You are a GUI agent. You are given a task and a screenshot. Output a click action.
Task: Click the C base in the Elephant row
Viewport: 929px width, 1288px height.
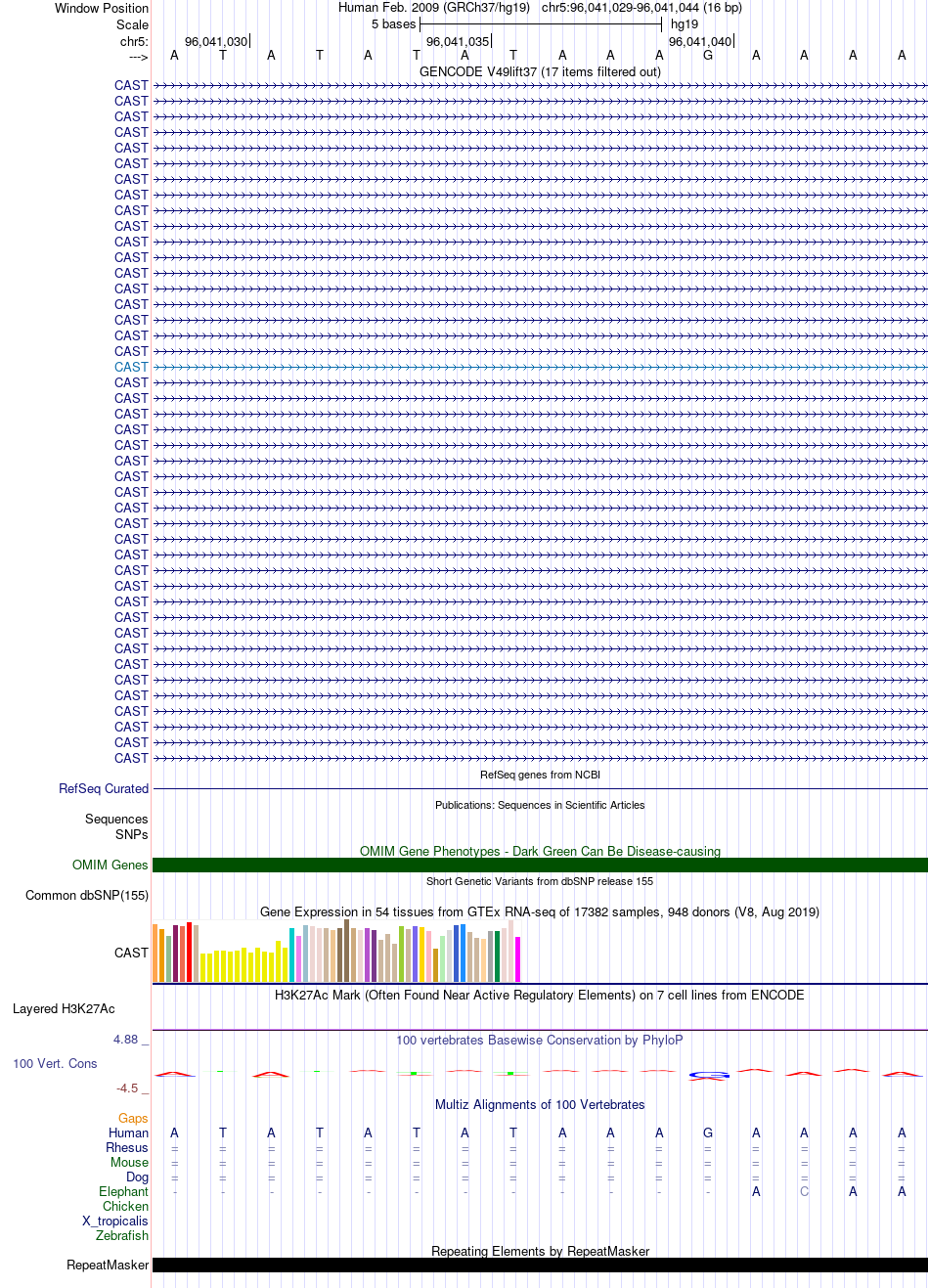804,1191
